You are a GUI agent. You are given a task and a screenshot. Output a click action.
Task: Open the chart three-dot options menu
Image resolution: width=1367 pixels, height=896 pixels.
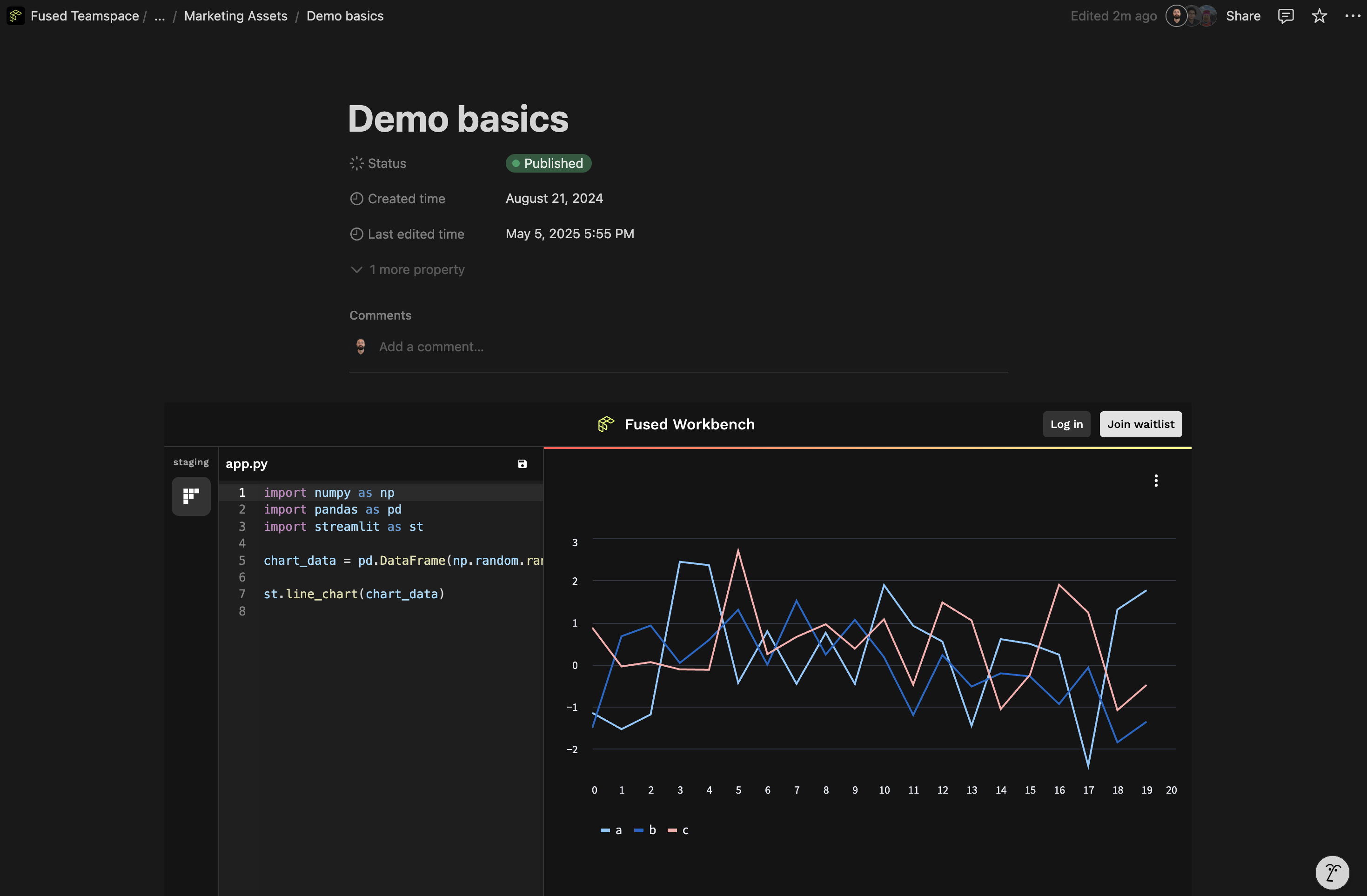click(1156, 480)
